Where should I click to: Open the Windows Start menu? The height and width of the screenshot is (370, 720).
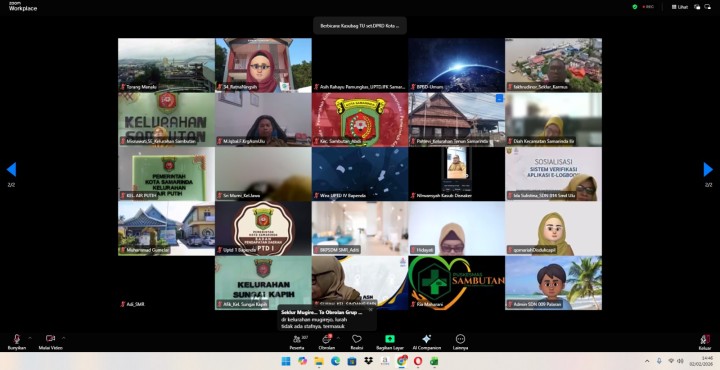click(x=286, y=361)
